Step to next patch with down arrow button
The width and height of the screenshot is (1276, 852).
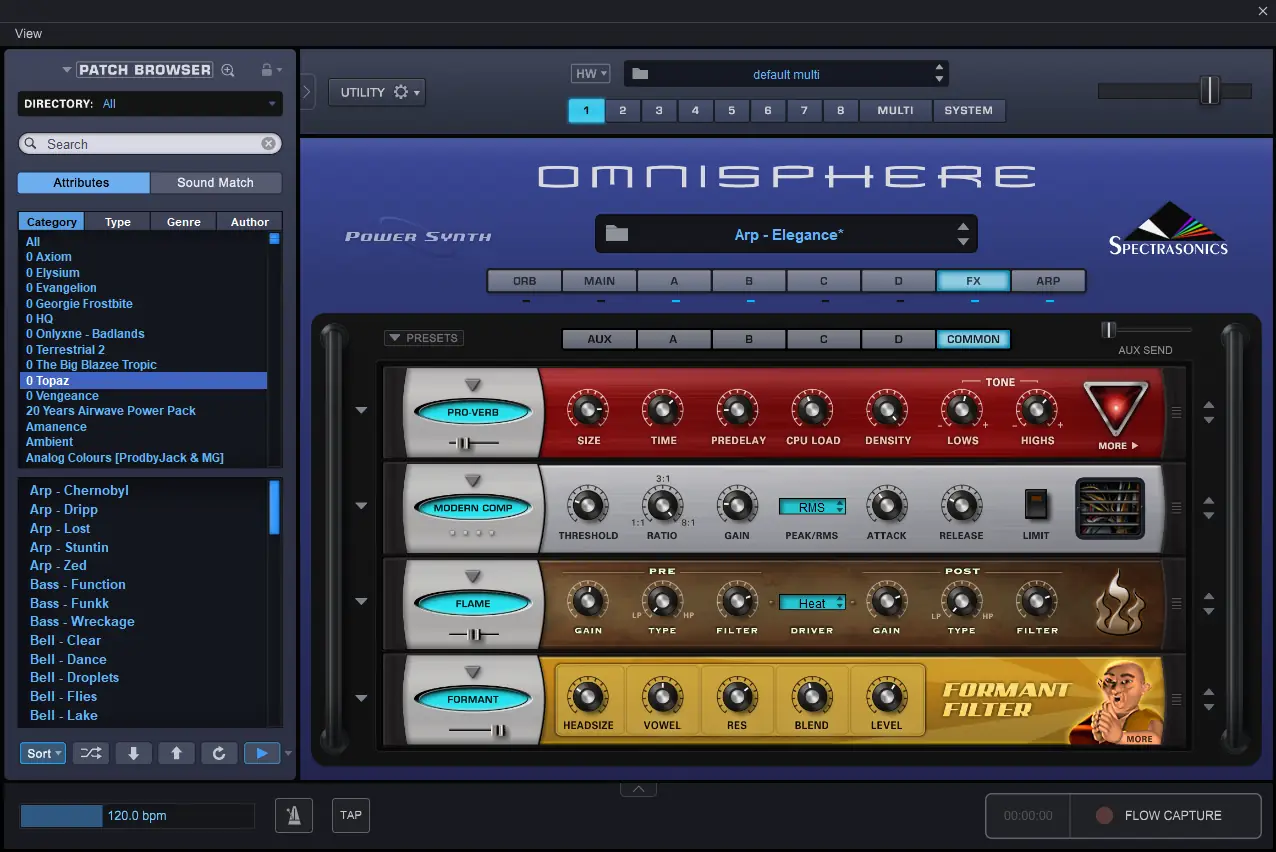(x=134, y=753)
